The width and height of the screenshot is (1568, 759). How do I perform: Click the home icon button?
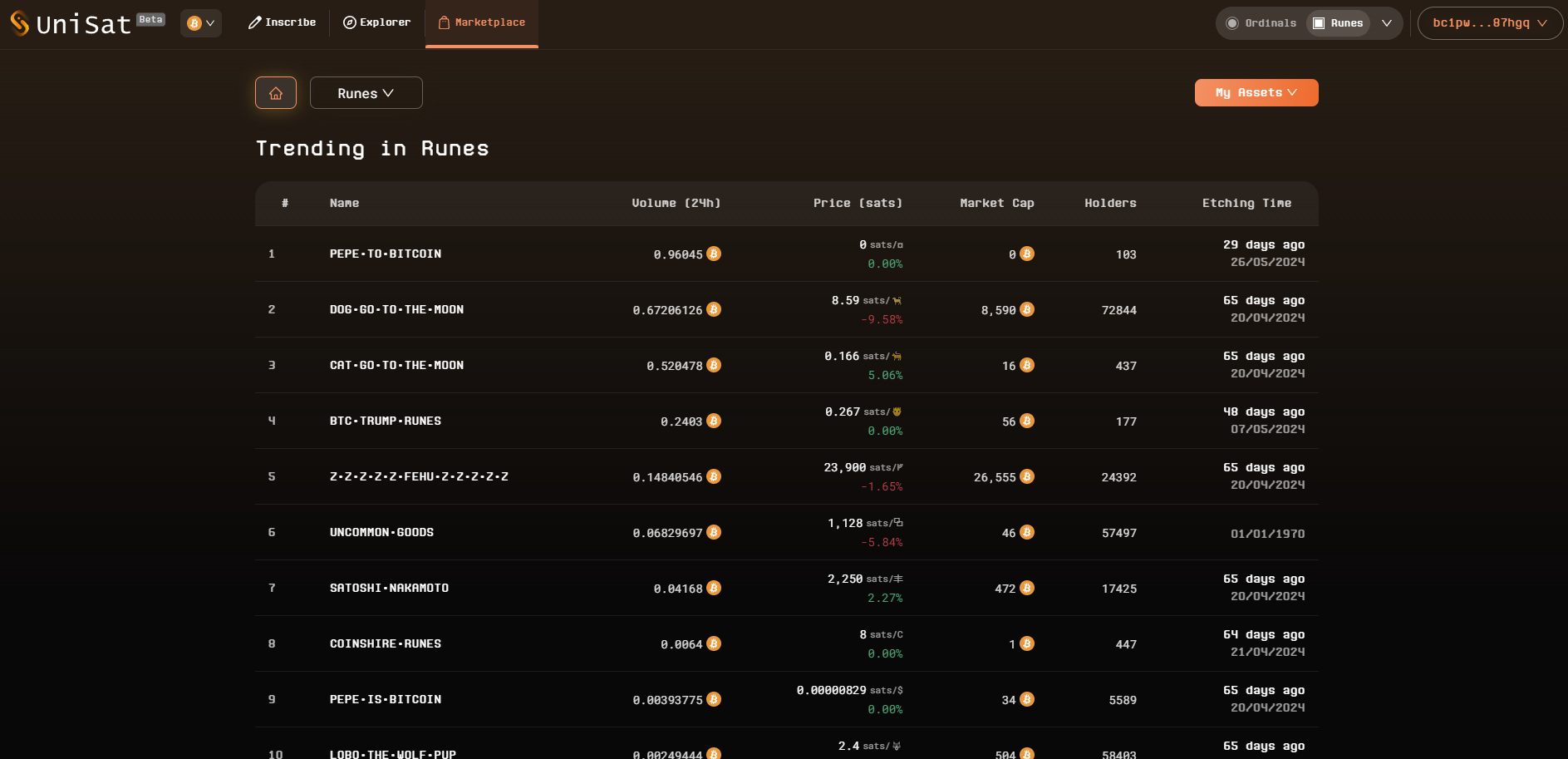[276, 93]
